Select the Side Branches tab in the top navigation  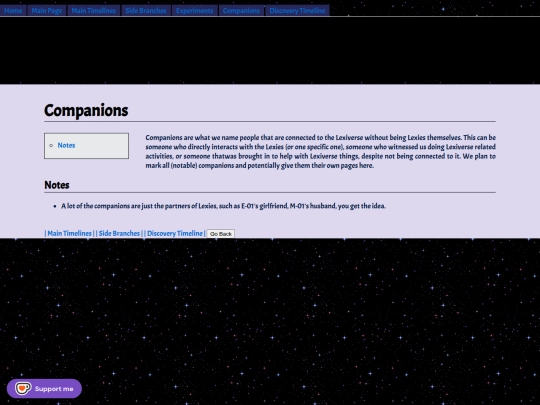146,10
